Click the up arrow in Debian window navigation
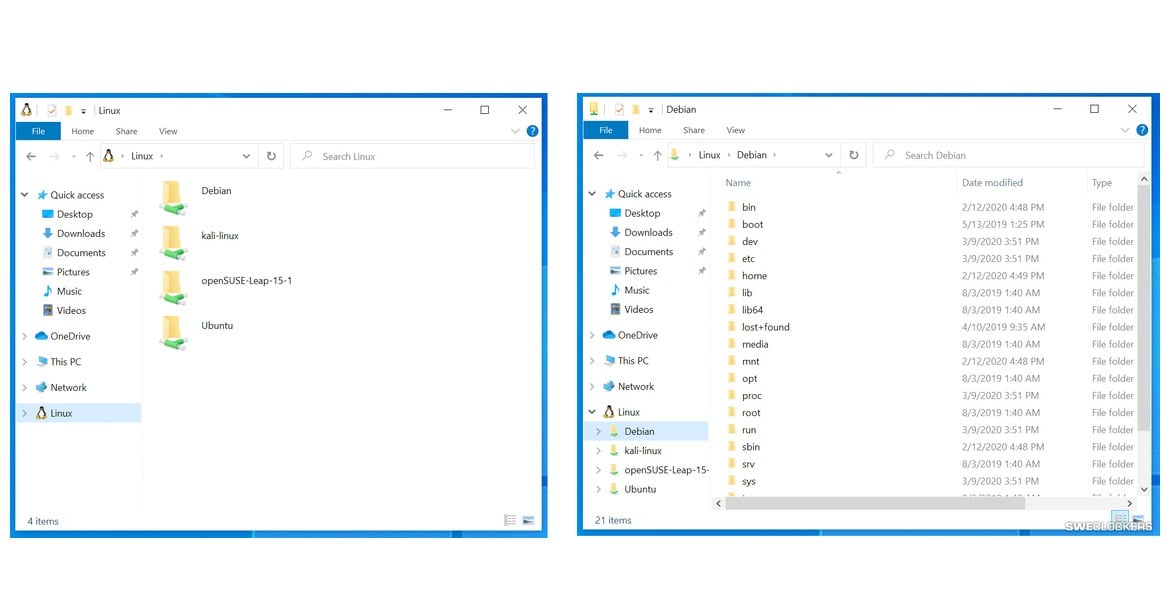Viewport: 1170px width, 610px height. click(x=657, y=155)
